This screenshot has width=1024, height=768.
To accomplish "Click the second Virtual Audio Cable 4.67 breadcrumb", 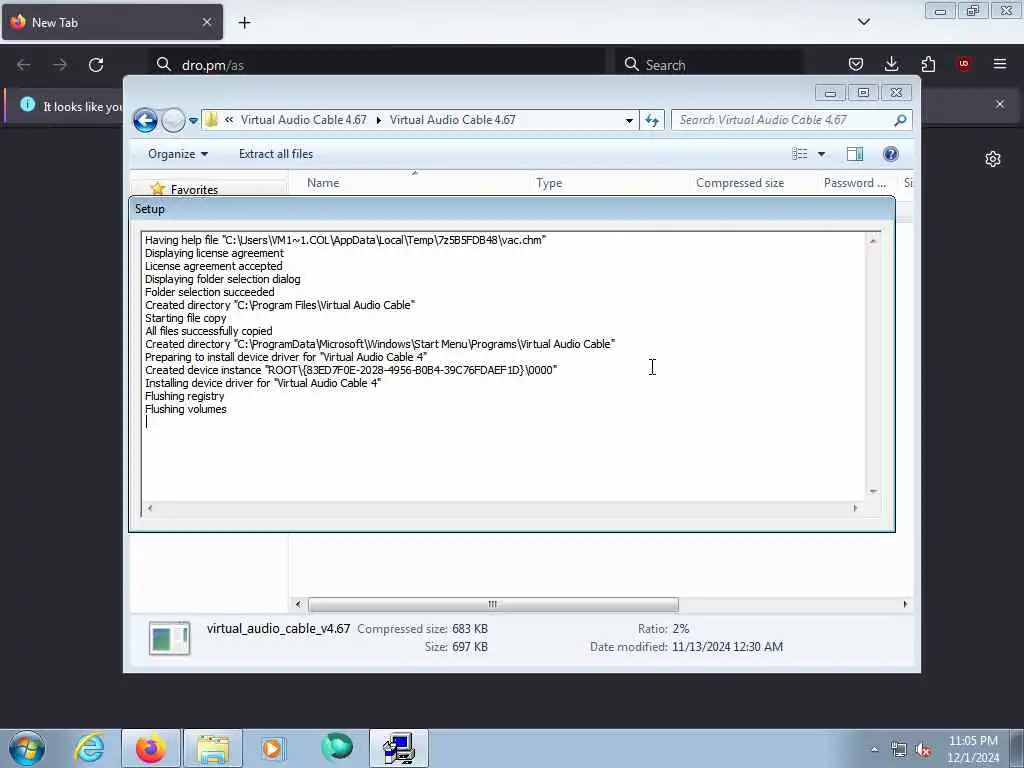I will [x=453, y=120].
